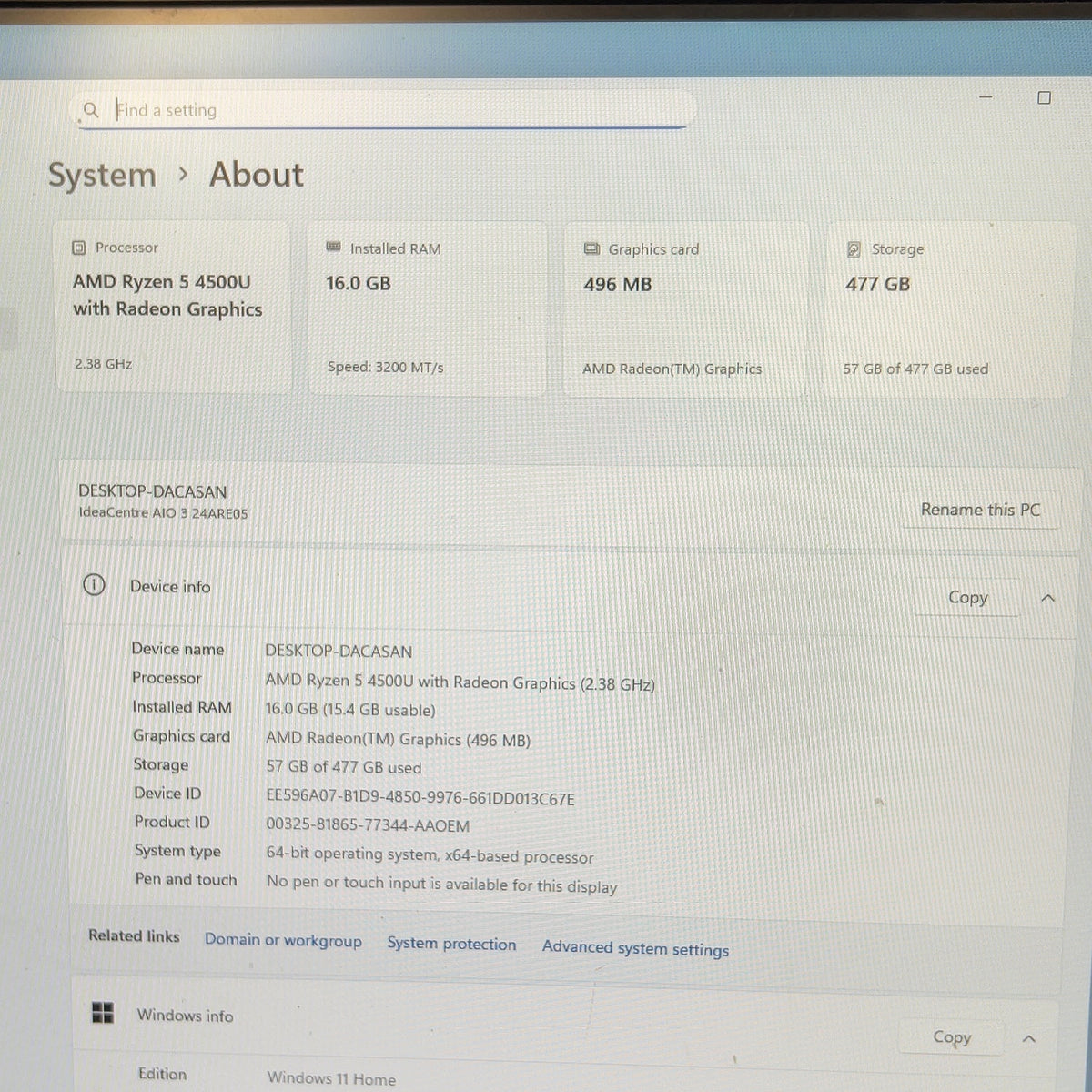Minimize the Settings window
This screenshot has height=1092, width=1092.
point(986,97)
